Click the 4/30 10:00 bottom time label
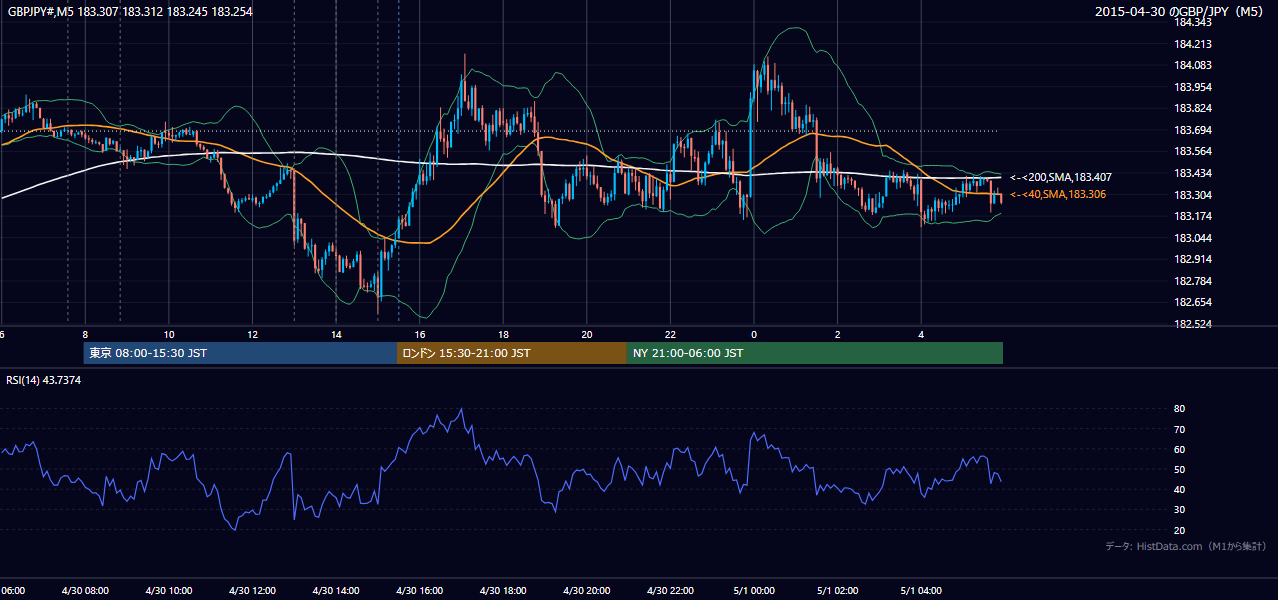Viewport: 1278px width, 600px height. coord(168,591)
